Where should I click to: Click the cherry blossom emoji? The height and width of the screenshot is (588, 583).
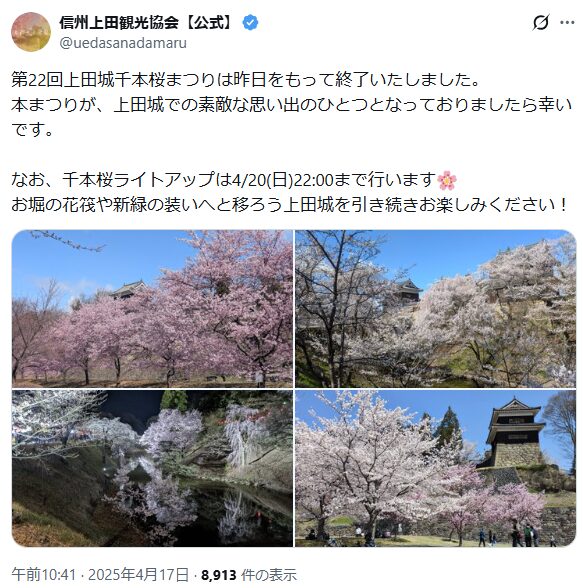447,180
